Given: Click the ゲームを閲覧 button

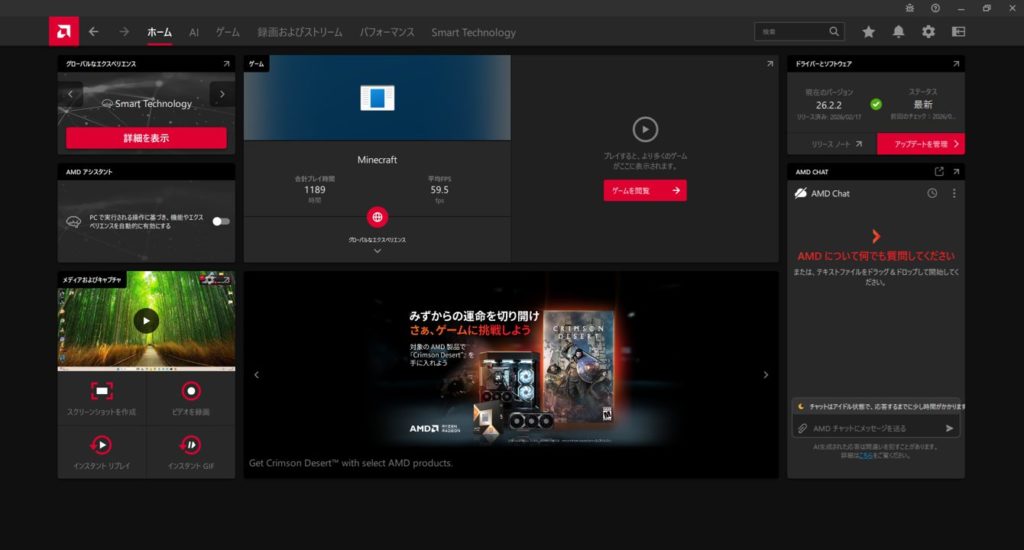Looking at the screenshot, I should click(645, 190).
